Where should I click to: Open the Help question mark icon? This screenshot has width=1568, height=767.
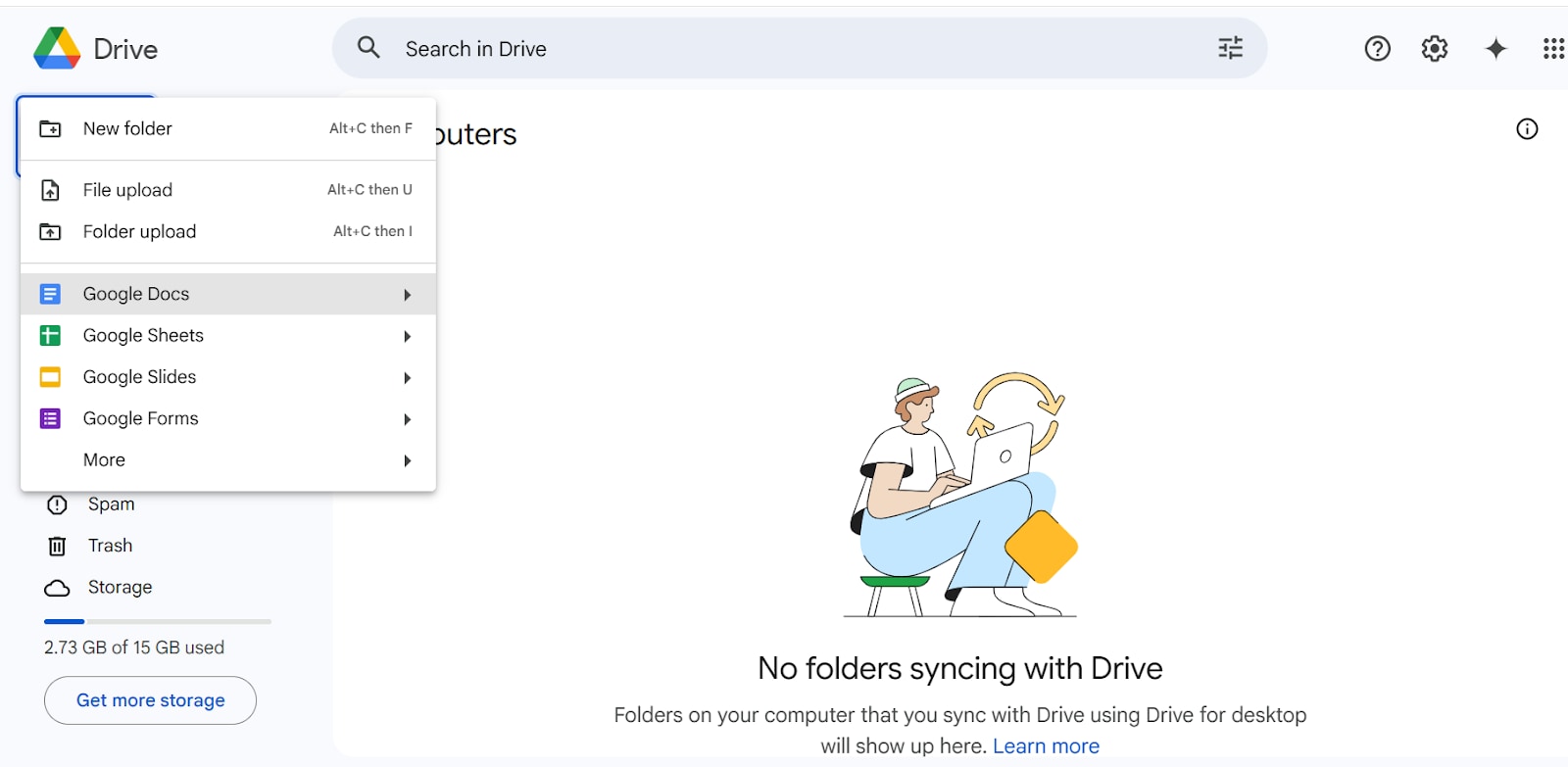click(1377, 48)
